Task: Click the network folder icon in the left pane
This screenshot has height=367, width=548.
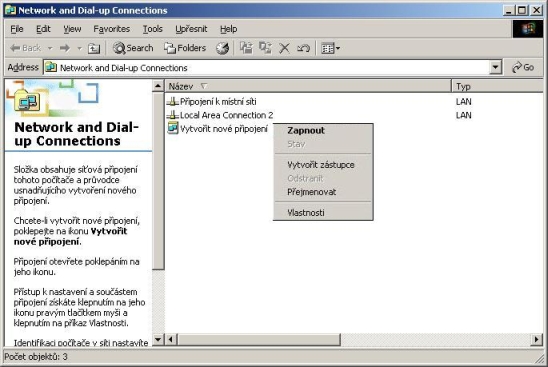Action: pos(27,101)
